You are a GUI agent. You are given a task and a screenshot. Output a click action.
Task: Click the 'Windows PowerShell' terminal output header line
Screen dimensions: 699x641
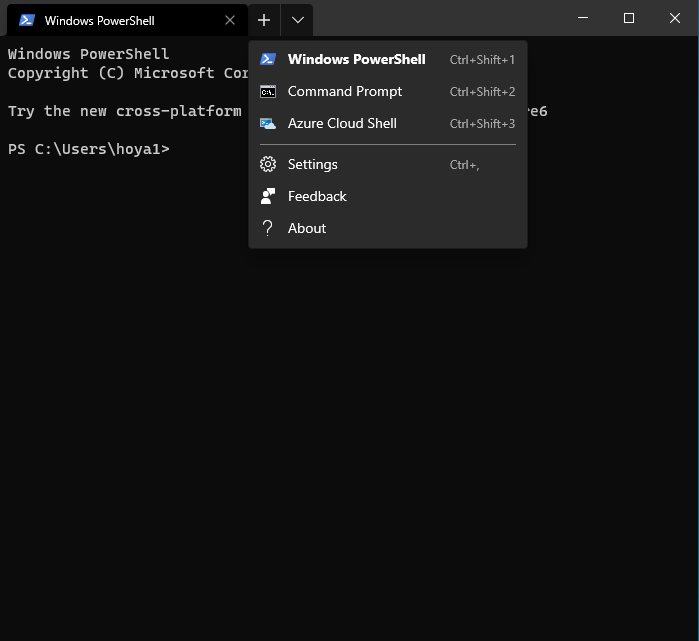click(88, 54)
